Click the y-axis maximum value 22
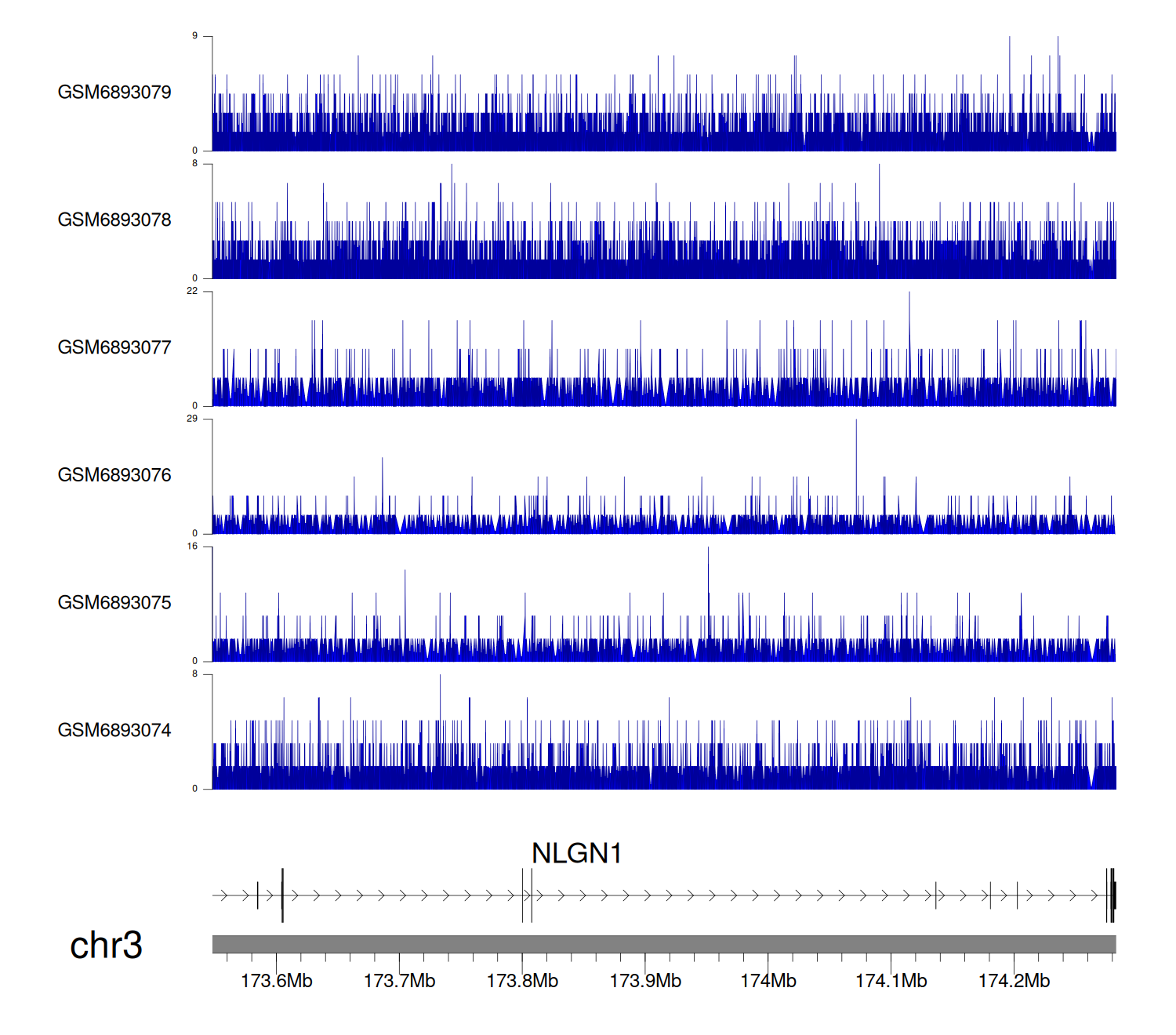 (x=192, y=291)
